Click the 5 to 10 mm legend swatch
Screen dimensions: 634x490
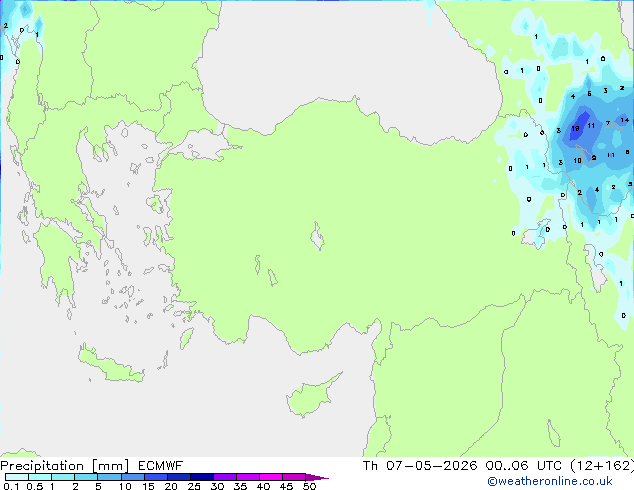tap(109, 477)
